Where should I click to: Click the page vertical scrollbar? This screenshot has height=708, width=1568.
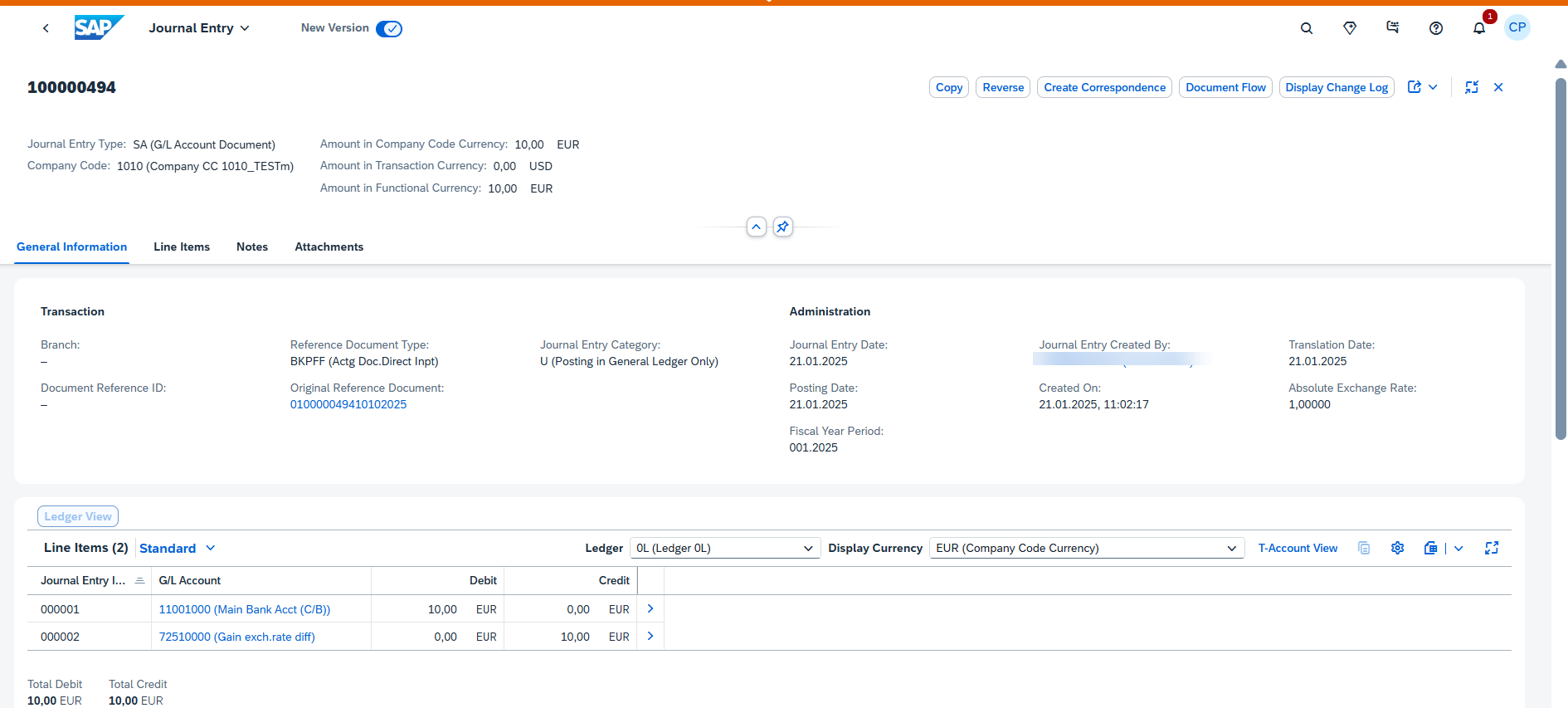(x=1561, y=257)
